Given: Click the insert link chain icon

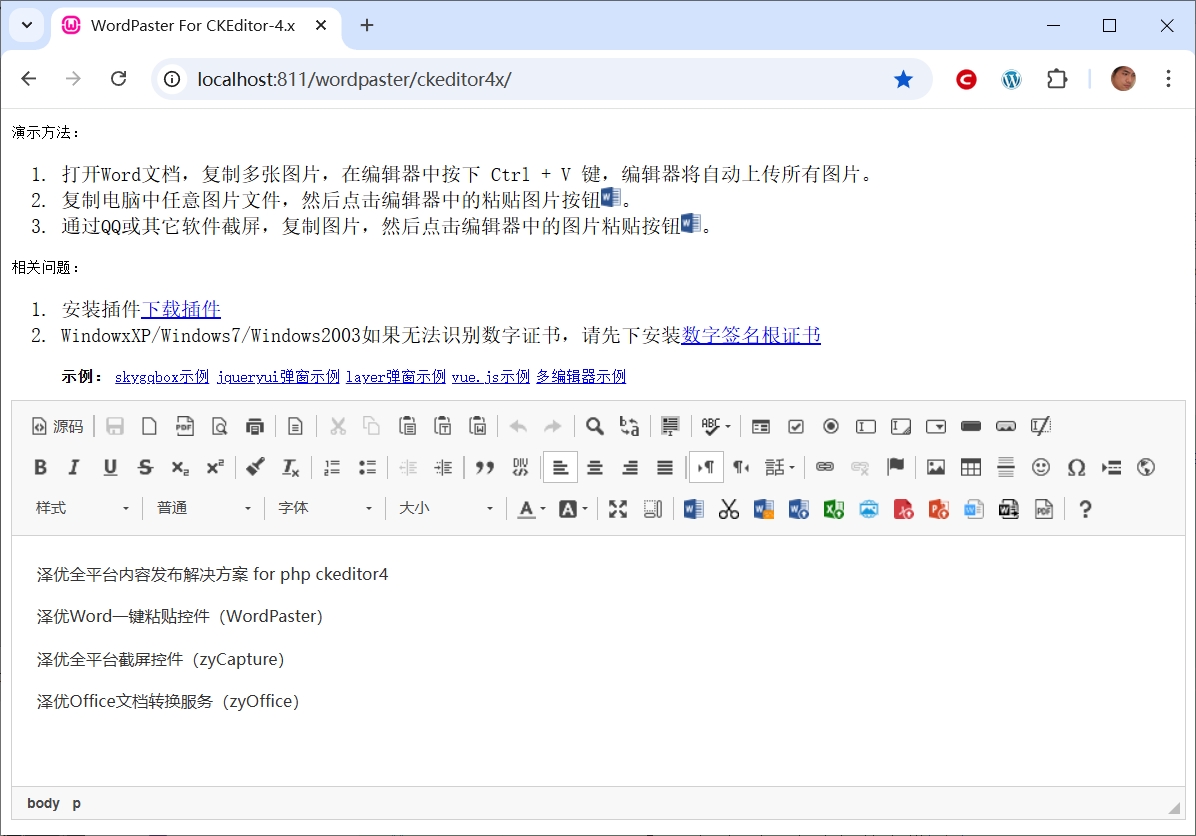Looking at the screenshot, I should coord(825,467).
